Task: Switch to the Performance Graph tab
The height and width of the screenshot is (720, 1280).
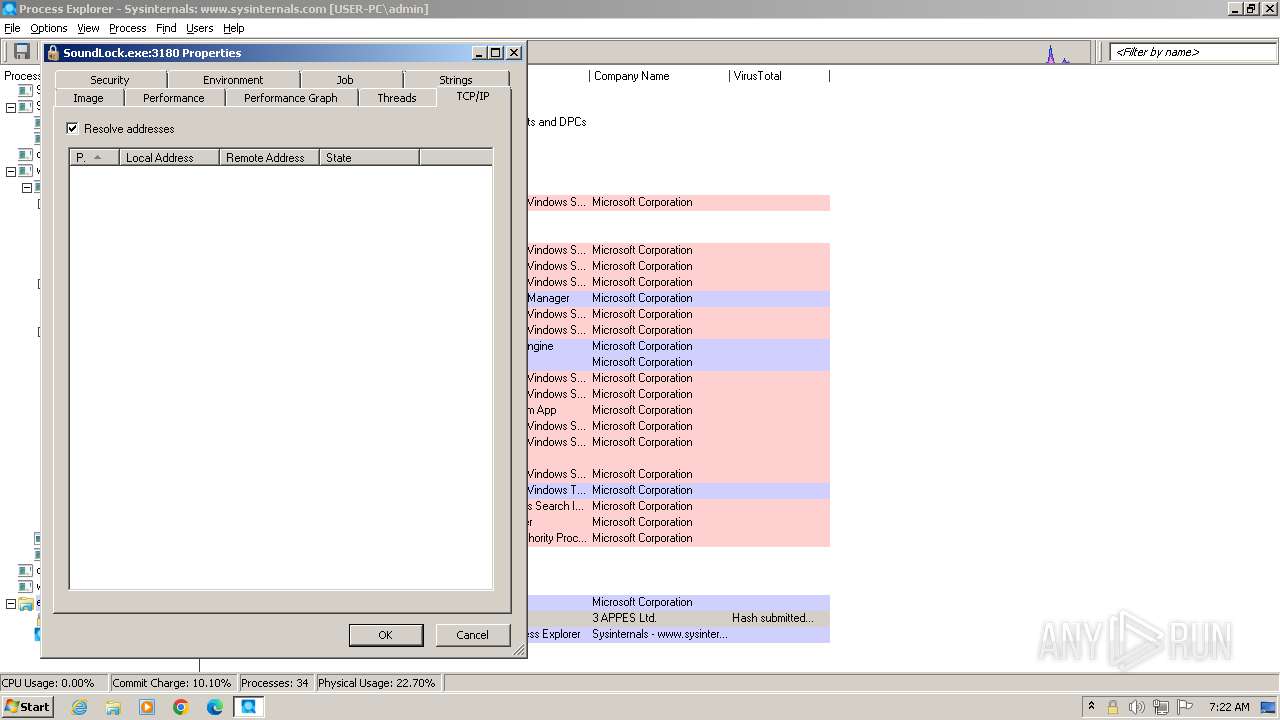Action: coord(291,98)
